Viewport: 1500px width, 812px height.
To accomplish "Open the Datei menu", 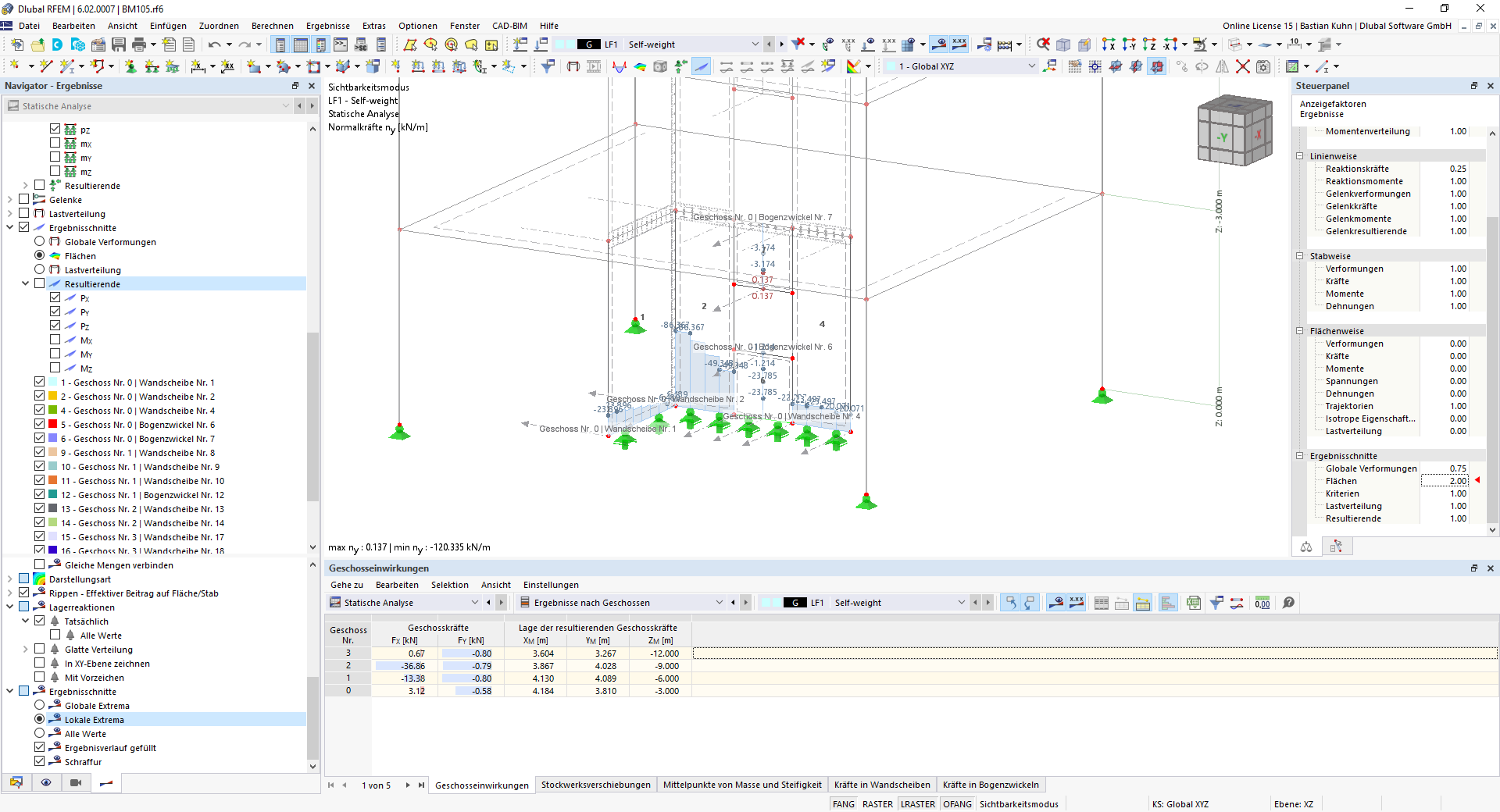I will point(30,26).
